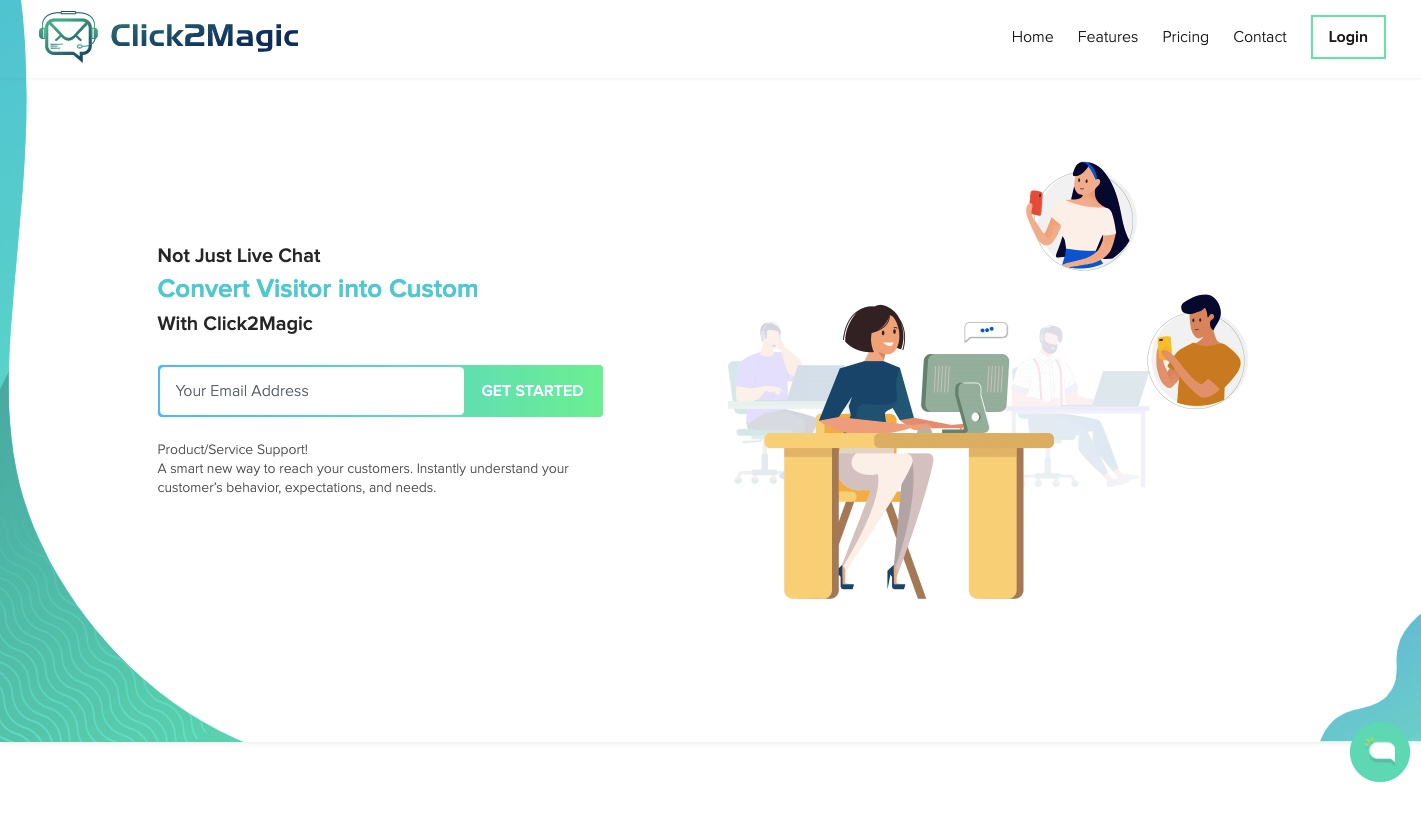Open the live chat widget bubble
The width and height of the screenshot is (1421, 817).
point(1380,752)
